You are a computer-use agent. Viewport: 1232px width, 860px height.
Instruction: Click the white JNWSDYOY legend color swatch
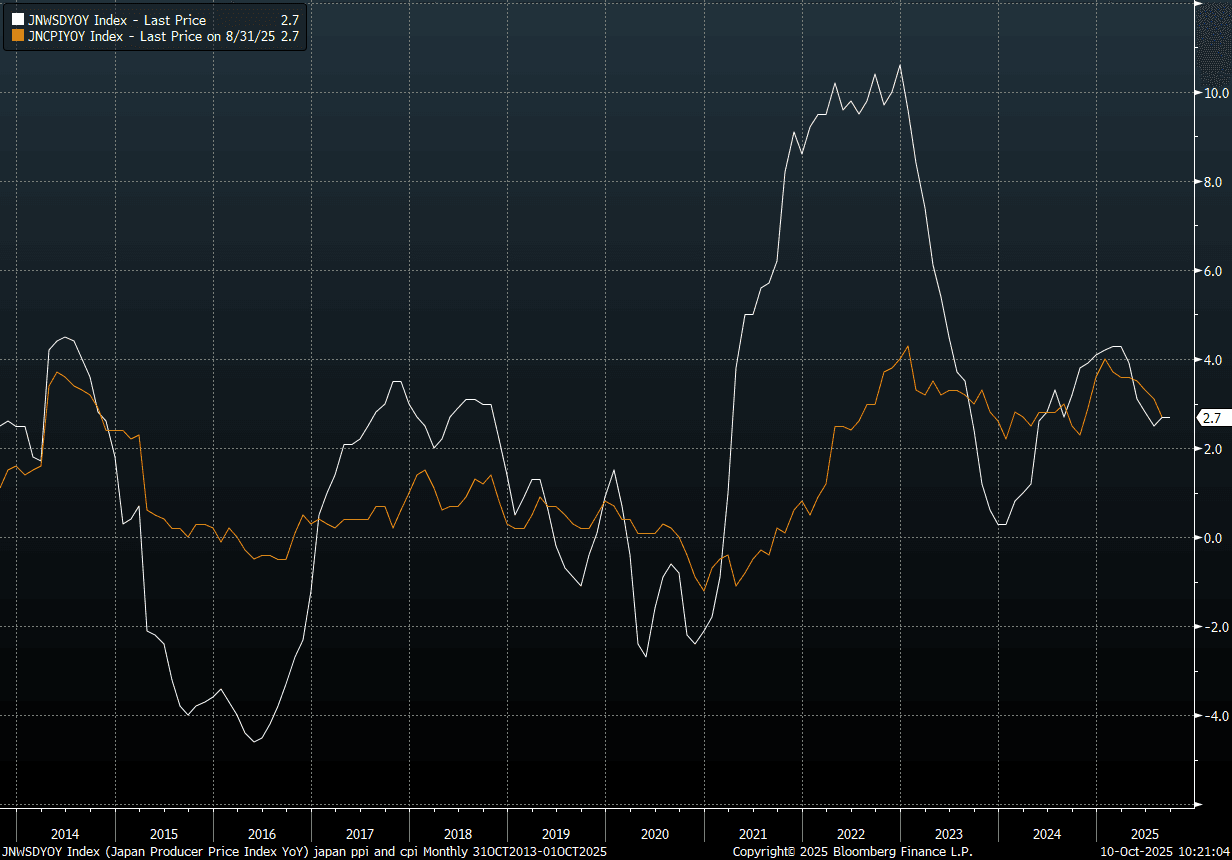coord(17,20)
